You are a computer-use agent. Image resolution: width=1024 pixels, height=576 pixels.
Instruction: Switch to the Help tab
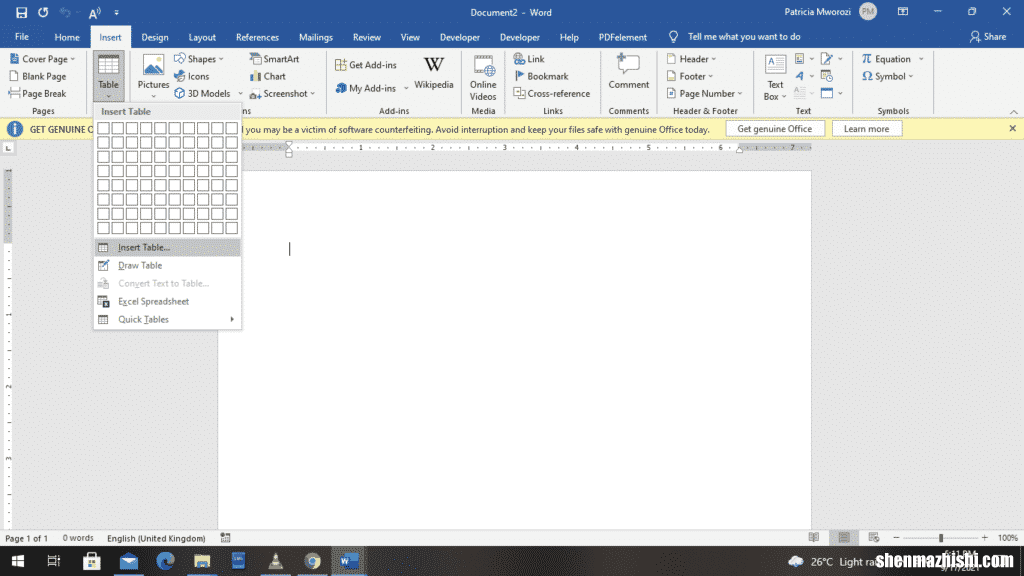coord(569,37)
